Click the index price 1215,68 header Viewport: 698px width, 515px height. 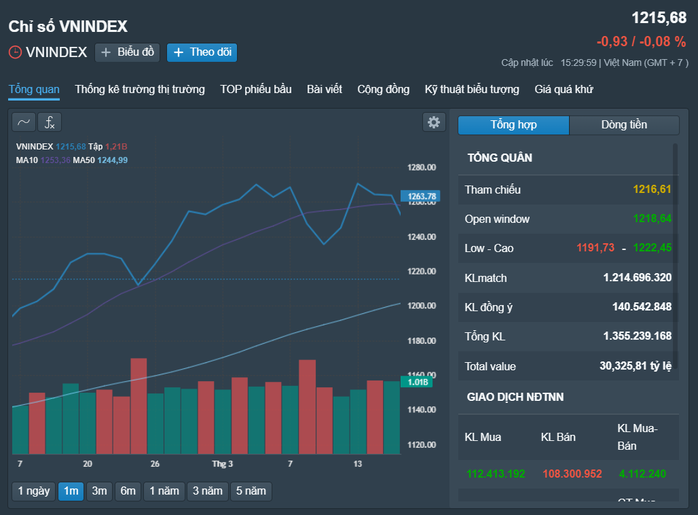(659, 18)
